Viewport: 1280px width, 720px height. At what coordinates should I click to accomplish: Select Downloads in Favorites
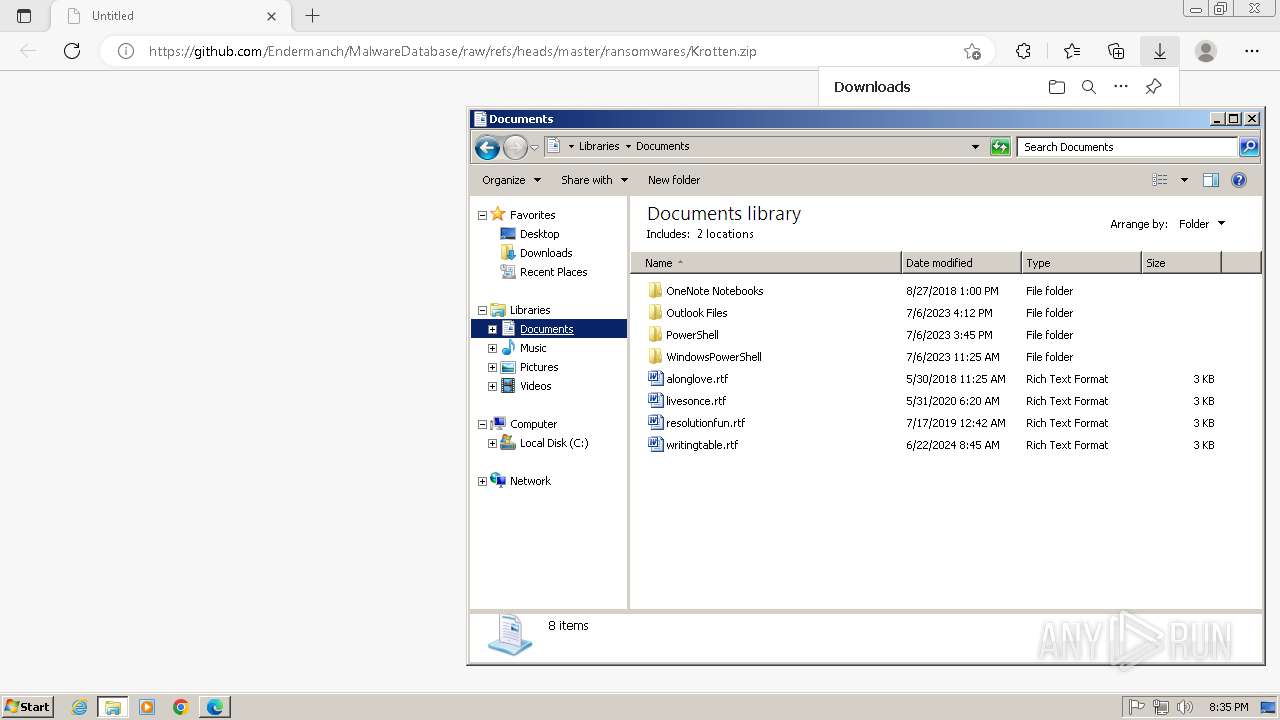545,253
